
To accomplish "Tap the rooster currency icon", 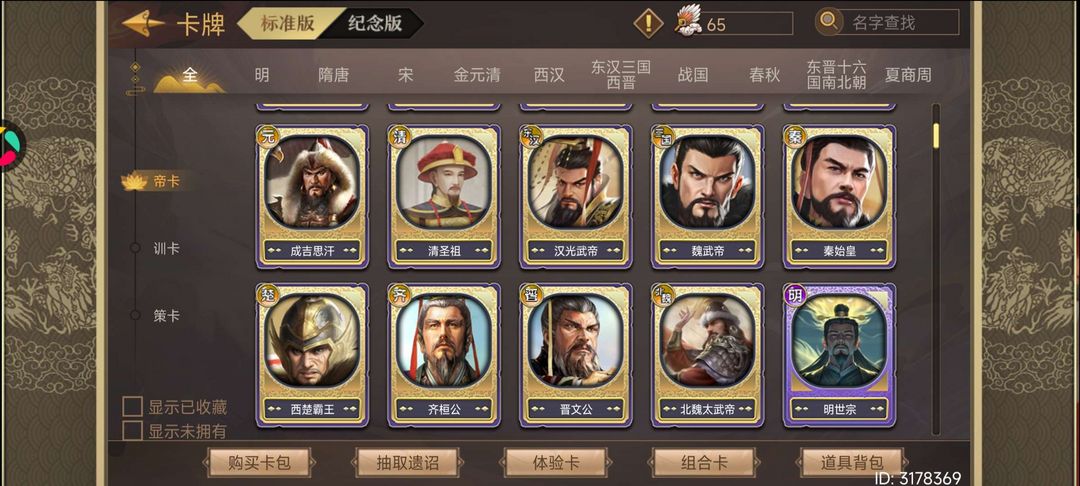I will pyautogui.click(x=687, y=22).
